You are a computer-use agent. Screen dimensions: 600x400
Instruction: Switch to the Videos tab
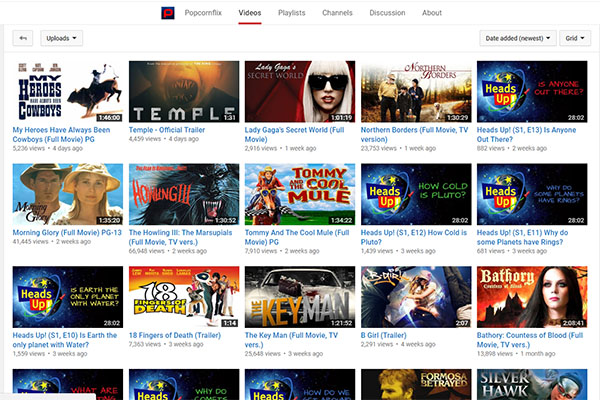point(250,13)
